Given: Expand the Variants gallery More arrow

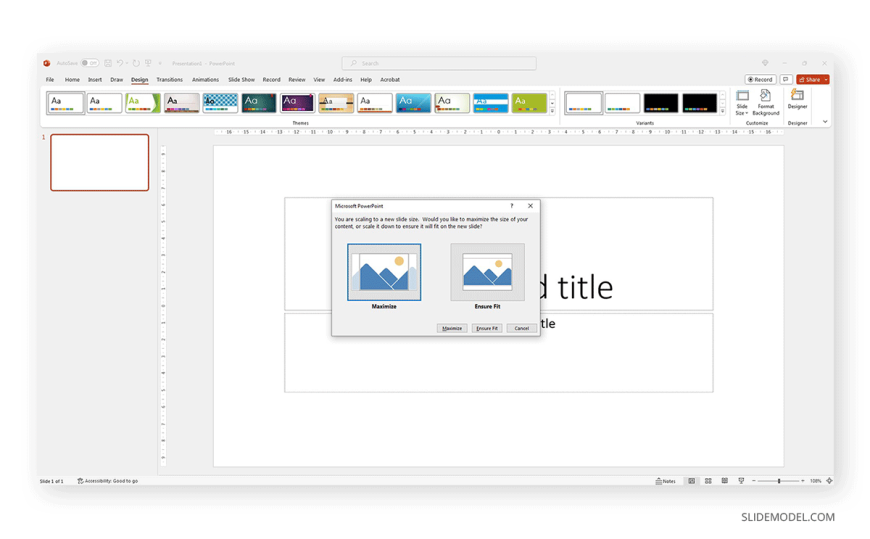Looking at the screenshot, I should click(x=722, y=111).
